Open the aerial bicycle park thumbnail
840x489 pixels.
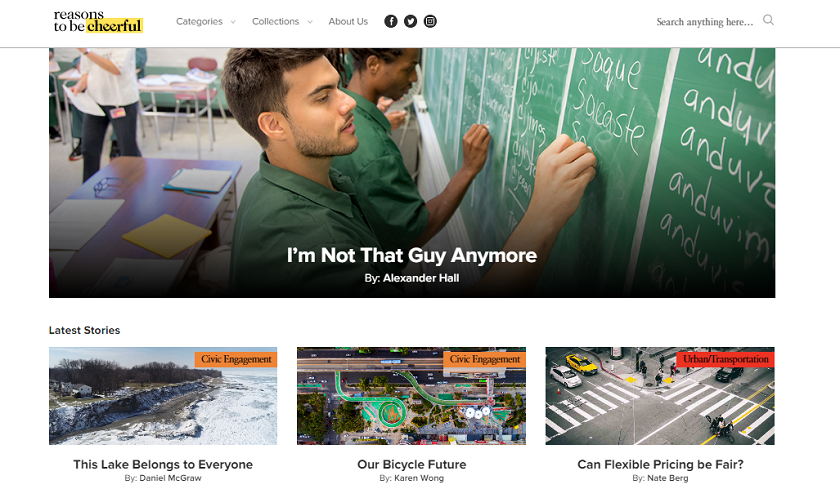[411, 396]
